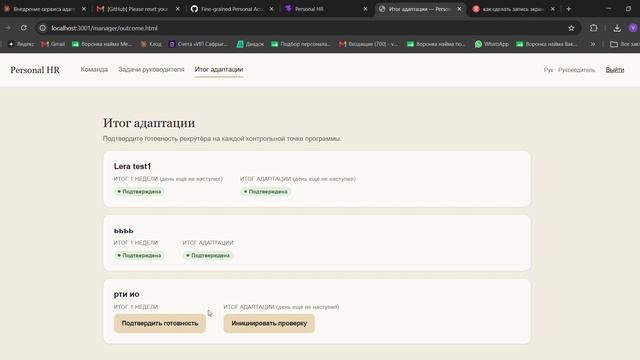Click the 'Подтвердите готовность рекрутёра' subtitle
Image resolution: width=640 pixels, height=360 pixels.
(222, 139)
